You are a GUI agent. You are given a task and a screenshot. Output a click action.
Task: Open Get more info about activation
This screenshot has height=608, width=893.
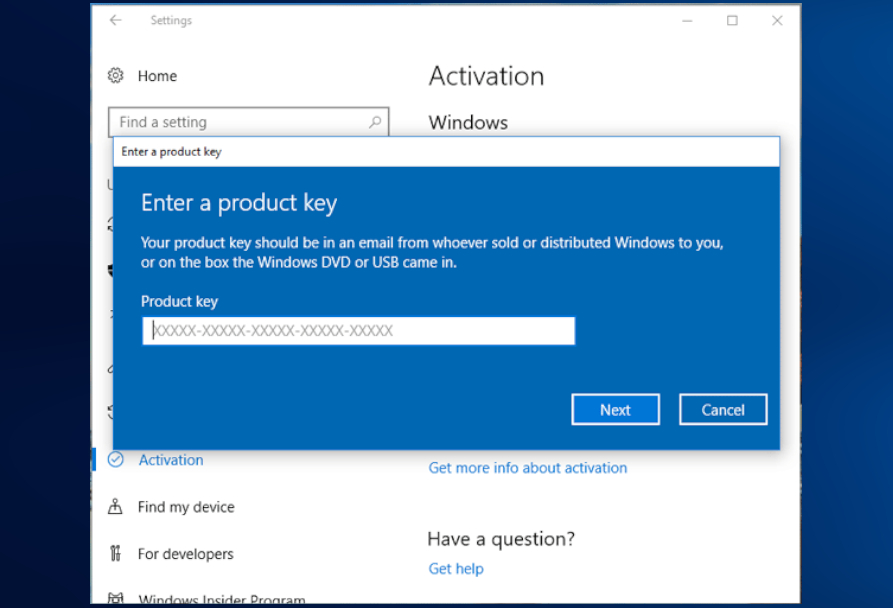coord(527,467)
